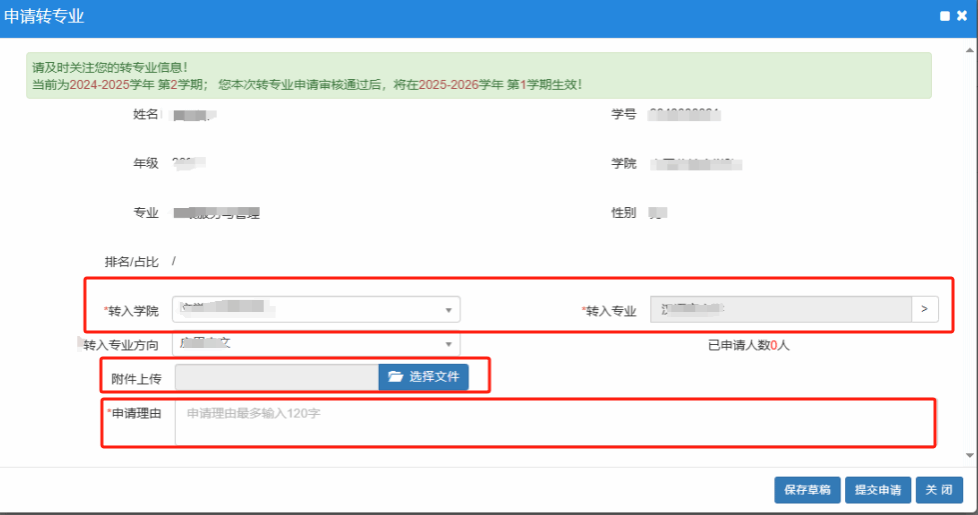Screen dimensions: 978x515
Task: Click the 关闭 button at bottom right
Action: (938, 490)
